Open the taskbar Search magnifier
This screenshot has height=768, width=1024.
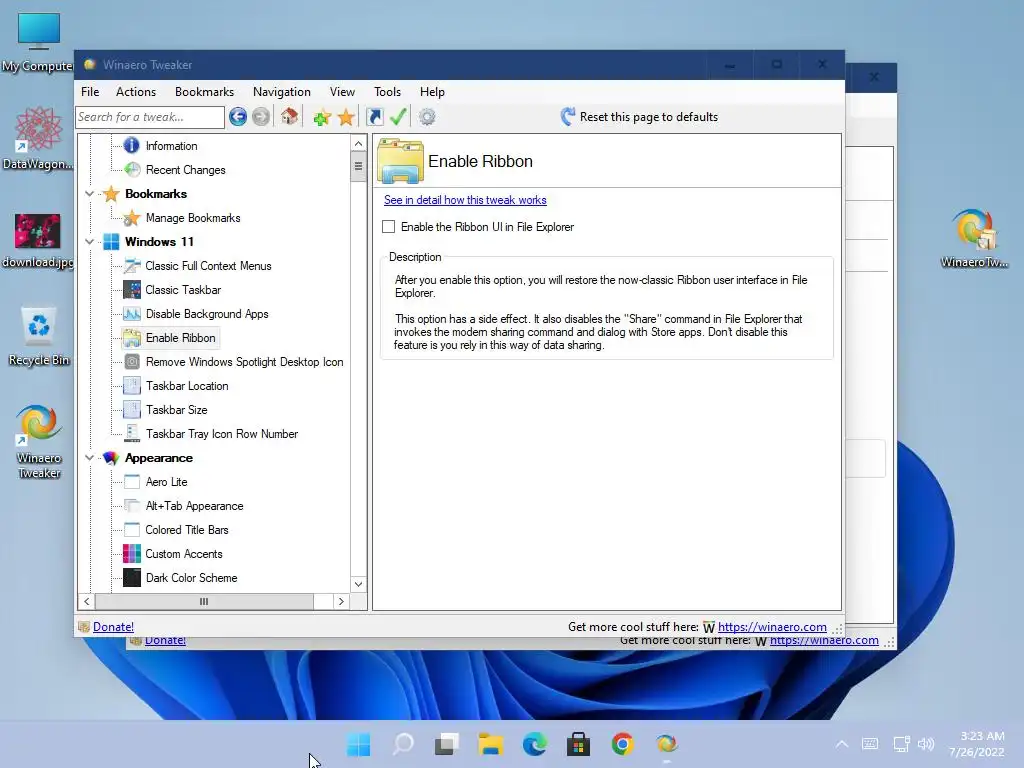point(403,744)
